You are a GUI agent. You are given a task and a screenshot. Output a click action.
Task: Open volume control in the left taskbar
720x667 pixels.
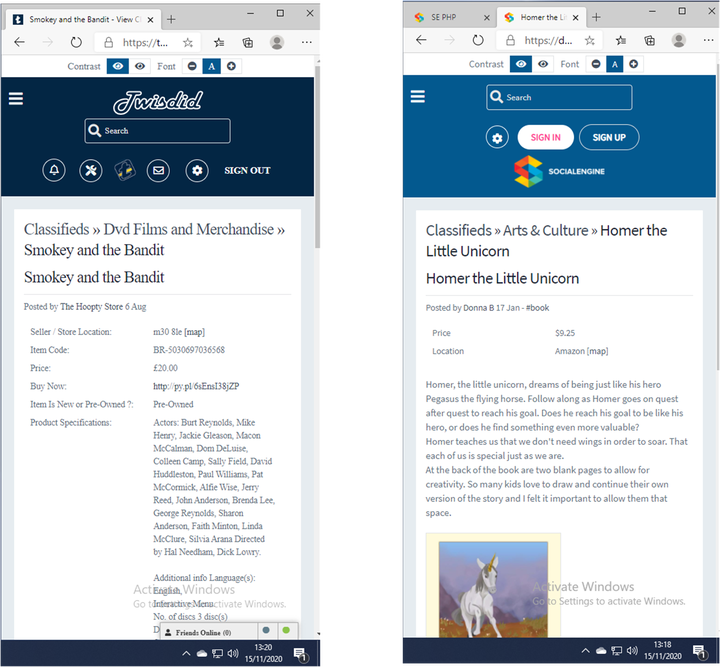pos(233,653)
